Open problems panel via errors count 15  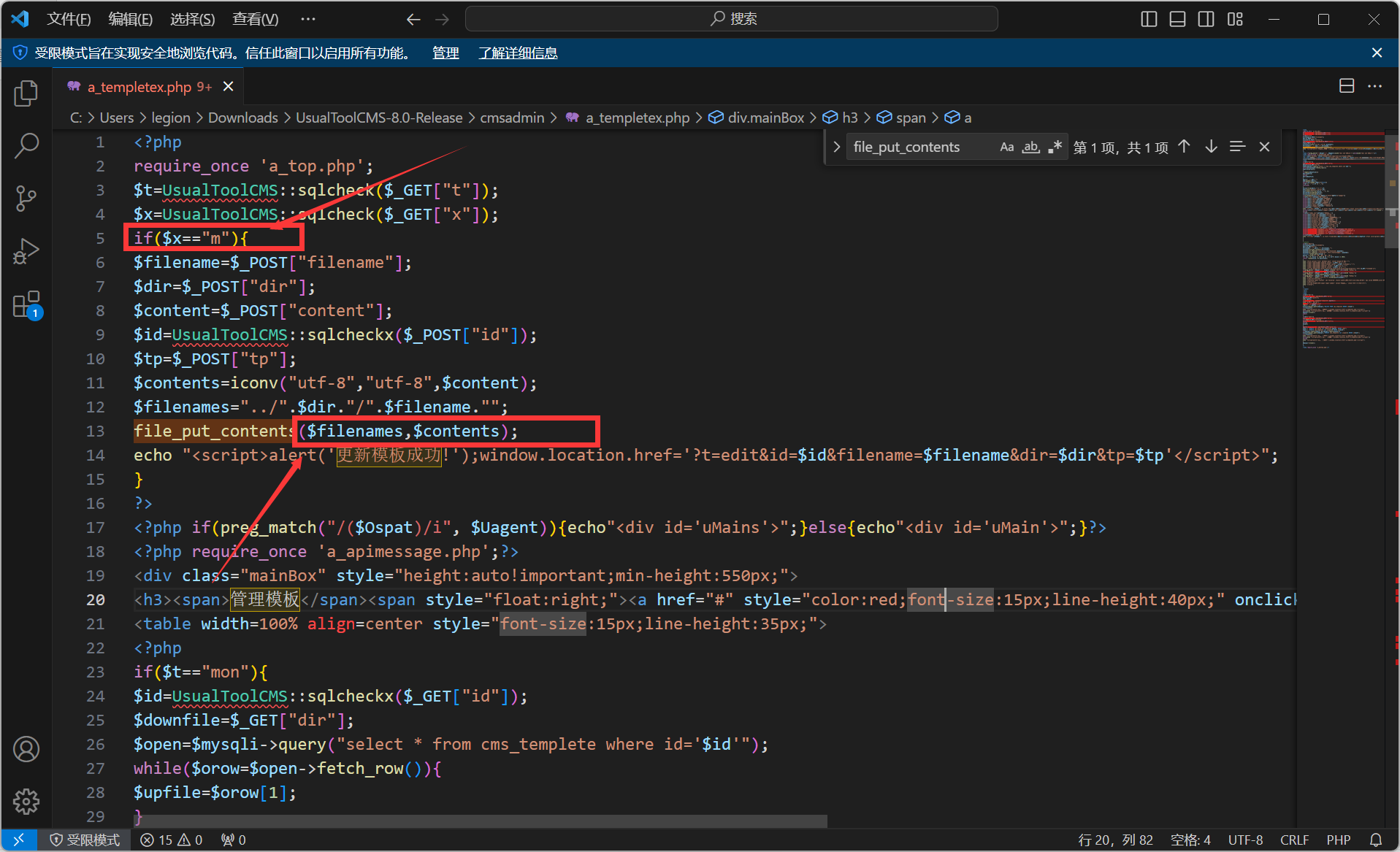172,840
